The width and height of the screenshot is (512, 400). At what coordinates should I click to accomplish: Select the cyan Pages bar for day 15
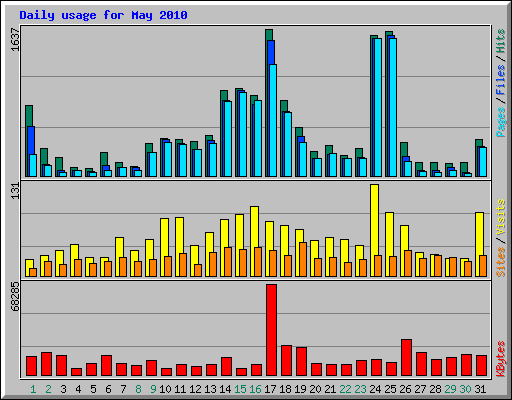click(243, 134)
